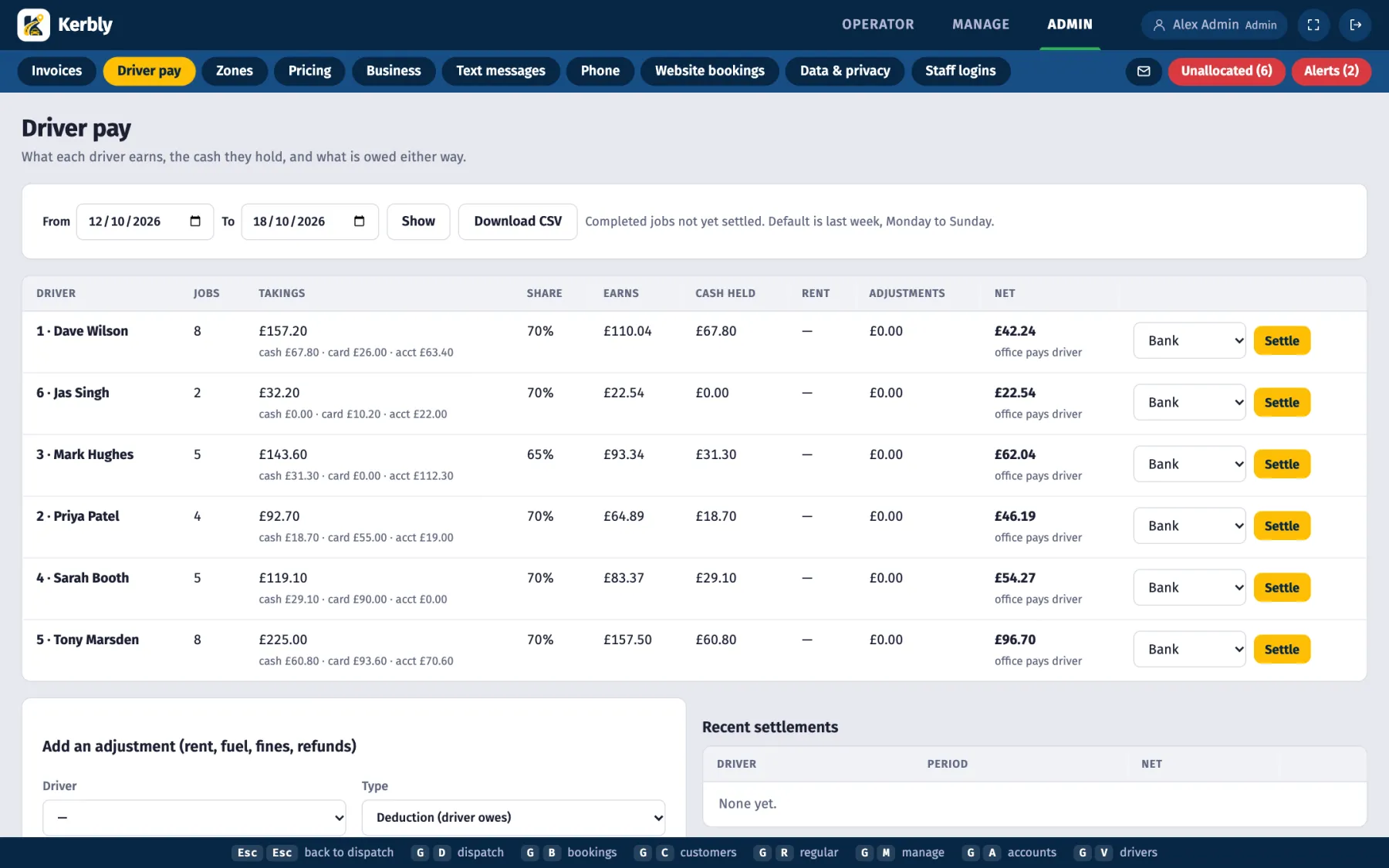Settle pay for Sarah Booth
The width and height of the screenshot is (1389, 868).
point(1282,587)
